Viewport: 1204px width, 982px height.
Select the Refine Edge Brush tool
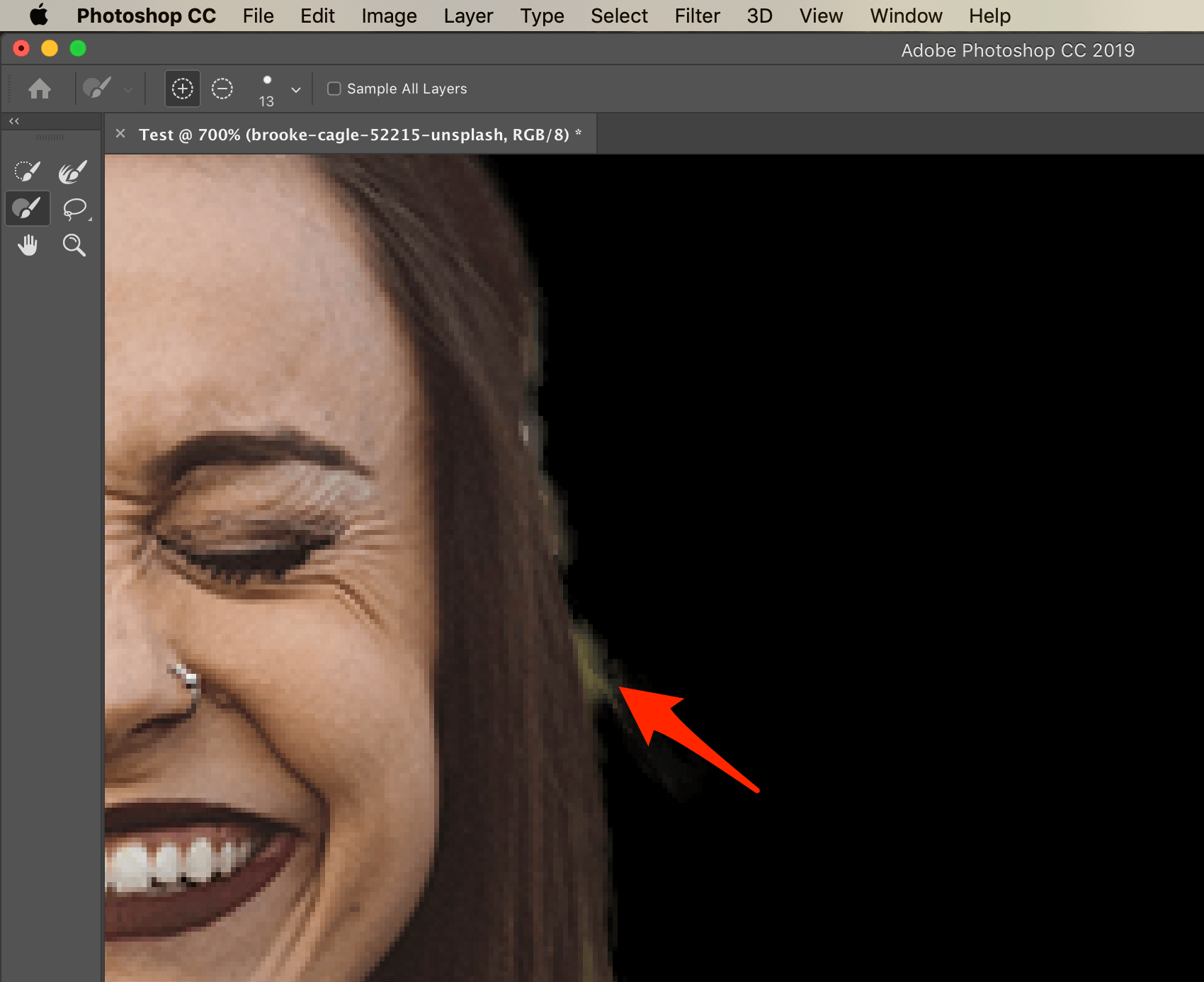point(73,171)
